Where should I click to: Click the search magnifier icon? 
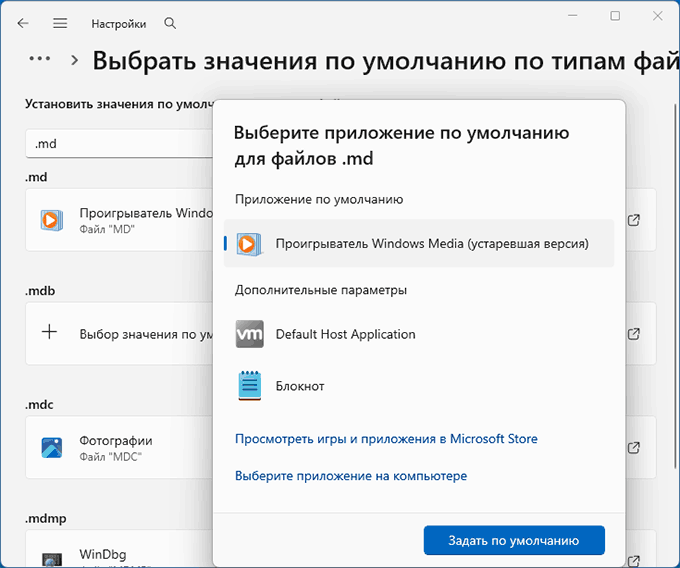pyautogui.click(x=170, y=23)
